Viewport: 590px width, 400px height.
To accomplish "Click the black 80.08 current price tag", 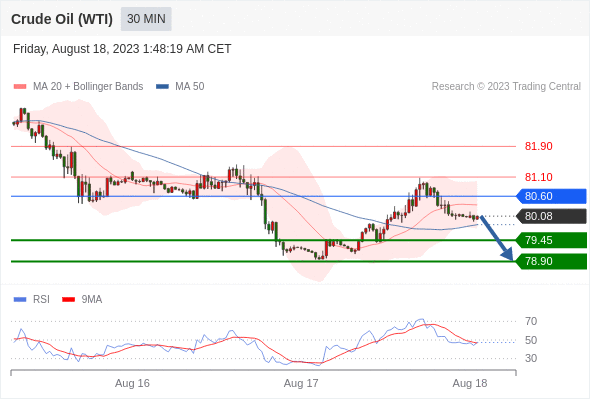I will point(551,216).
